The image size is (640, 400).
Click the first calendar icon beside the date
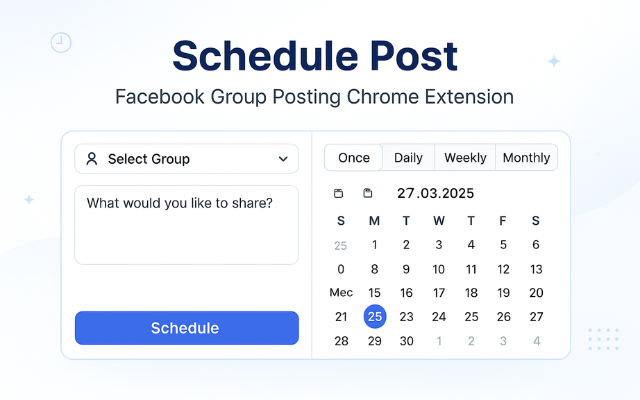tap(338, 193)
